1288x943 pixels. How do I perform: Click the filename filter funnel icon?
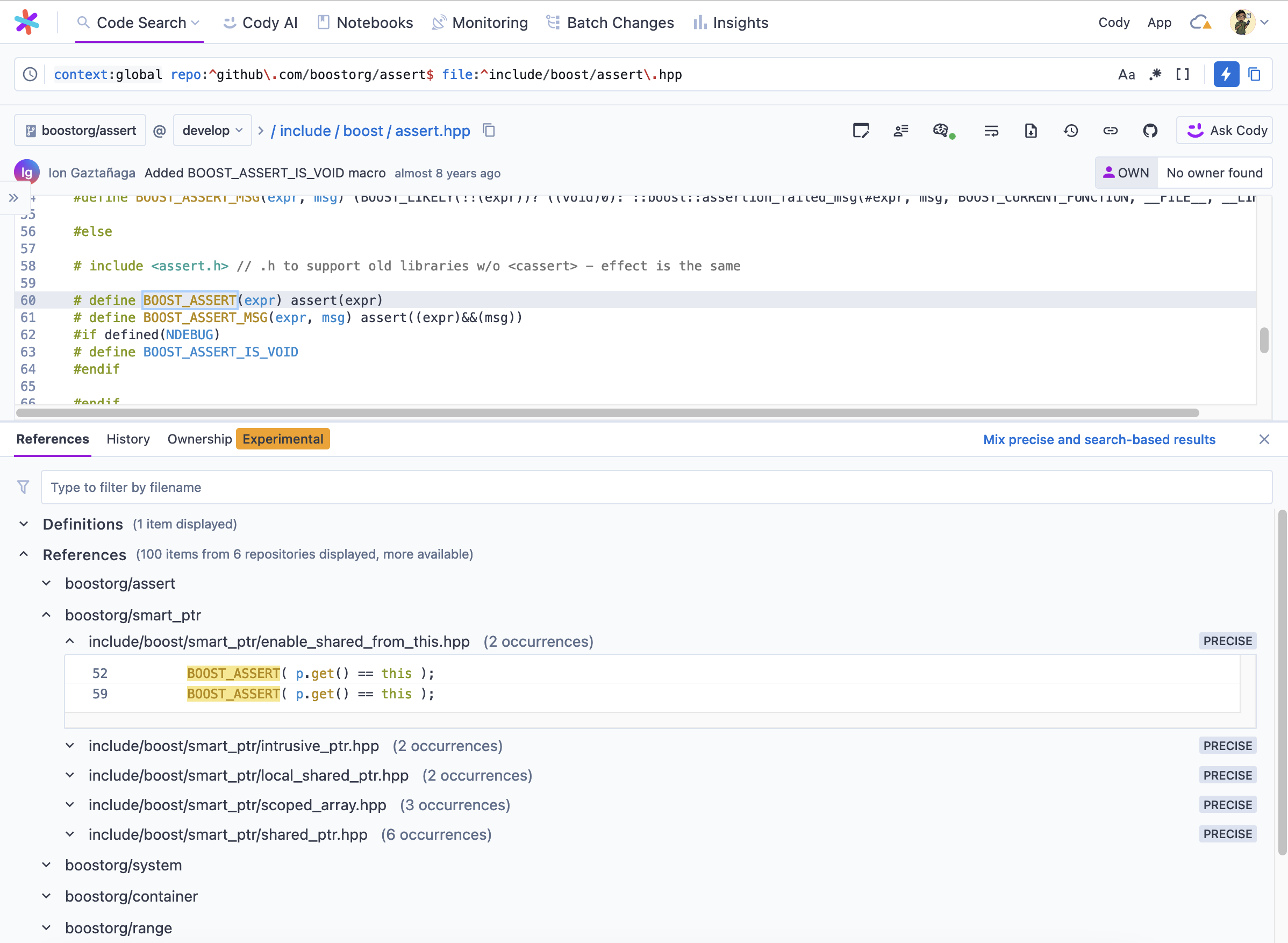pyautogui.click(x=24, y=487)
